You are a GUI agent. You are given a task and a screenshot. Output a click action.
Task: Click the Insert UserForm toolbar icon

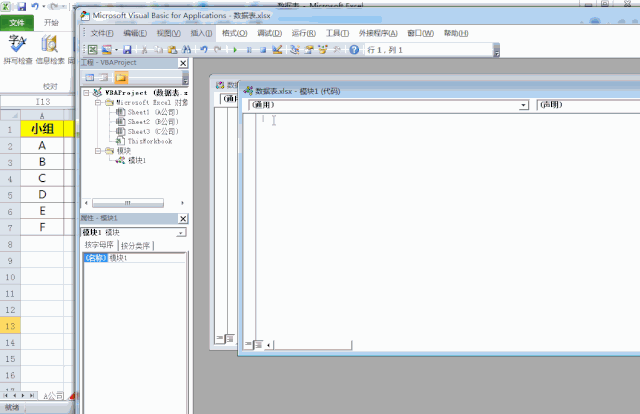tap(107, 50)
